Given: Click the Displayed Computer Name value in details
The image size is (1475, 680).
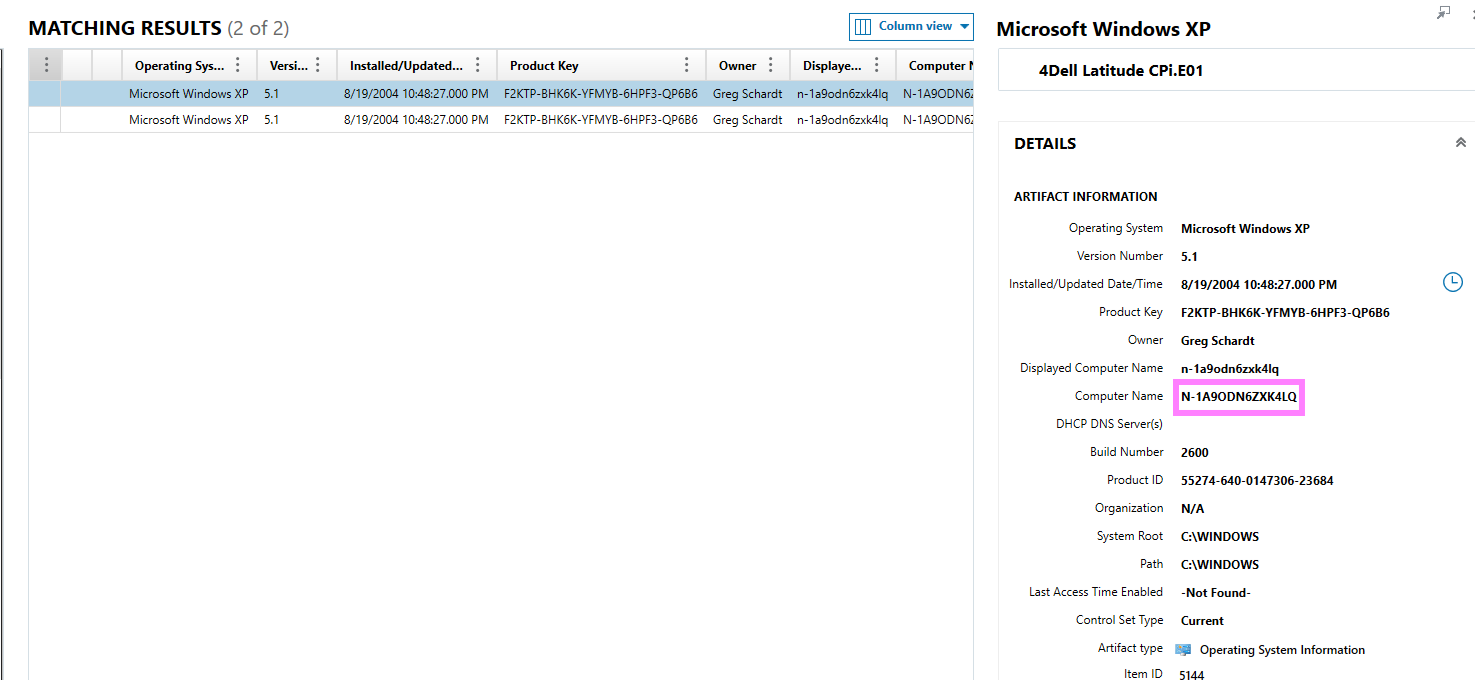Looking at the screenshot, I should point(1230,368).
